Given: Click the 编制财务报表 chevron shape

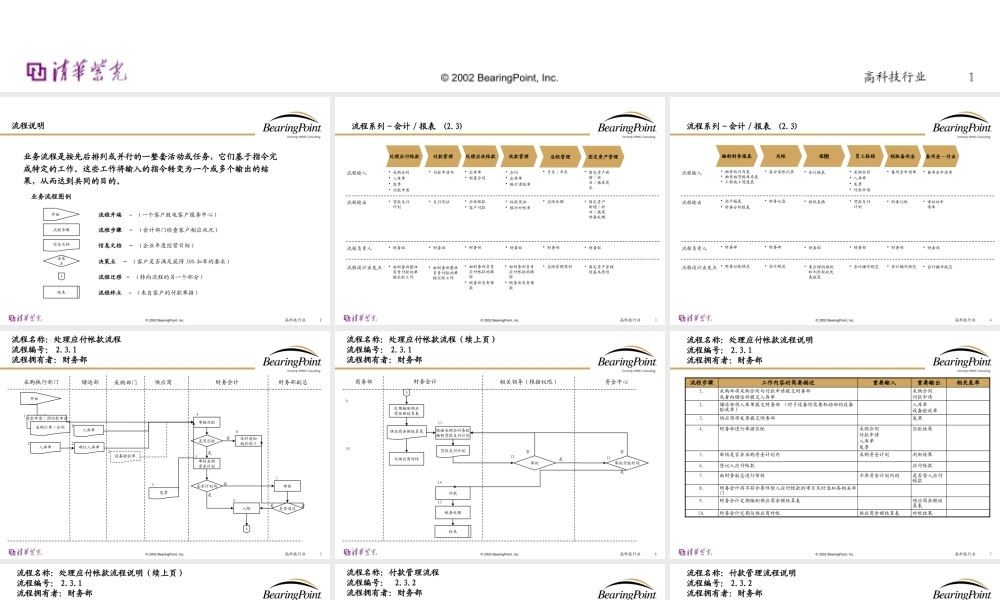Looking at the screenshot, I should pyautogui.click(x=737, y=156).
